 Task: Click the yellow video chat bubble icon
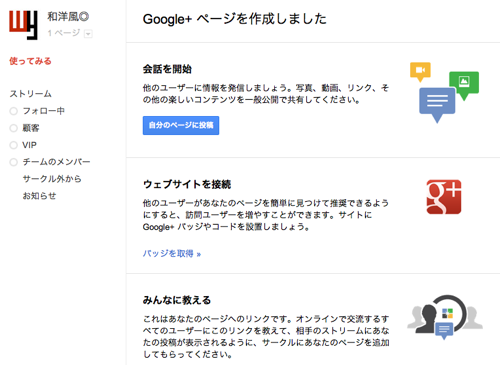click(x=420, y=71)
